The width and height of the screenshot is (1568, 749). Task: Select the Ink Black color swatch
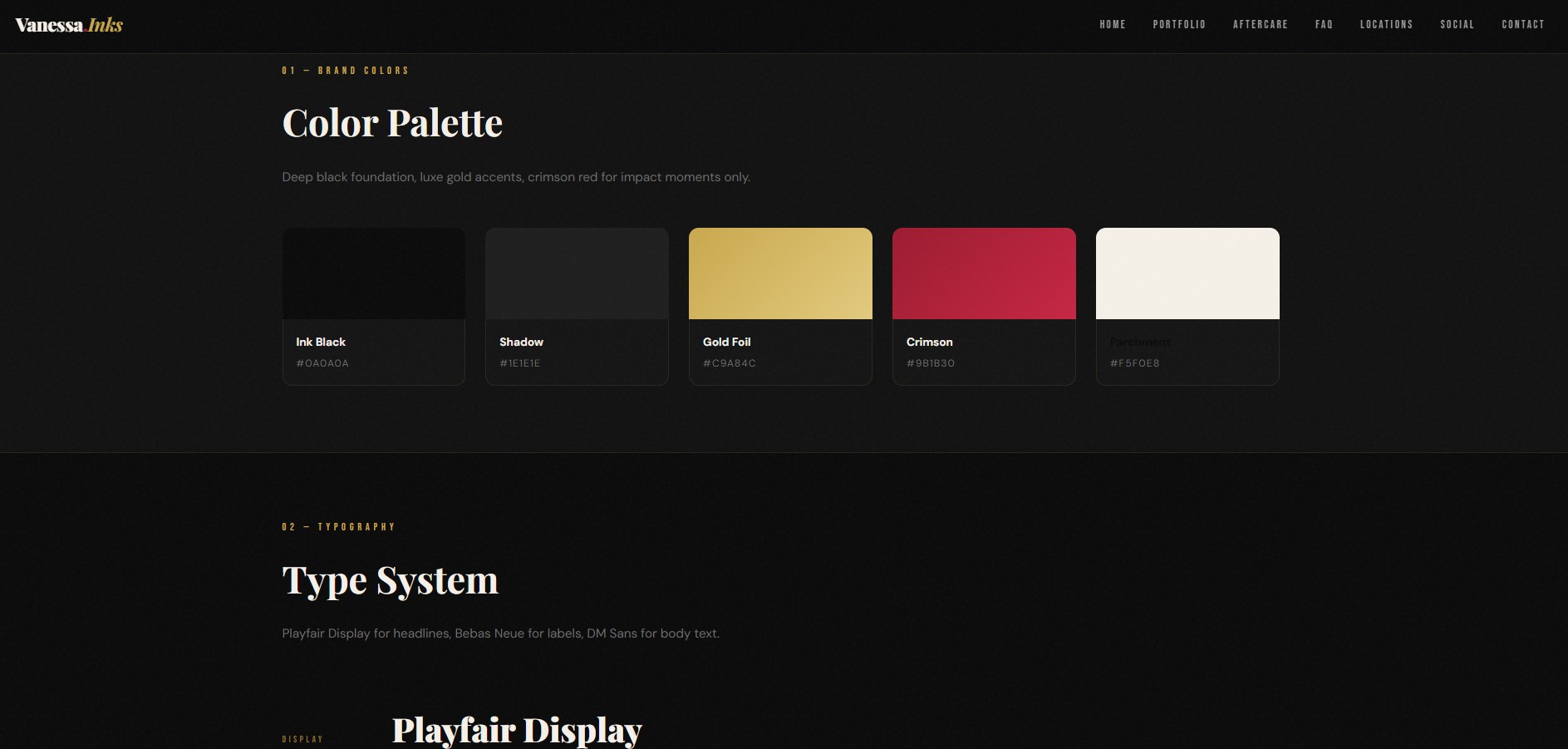point(373,273)
